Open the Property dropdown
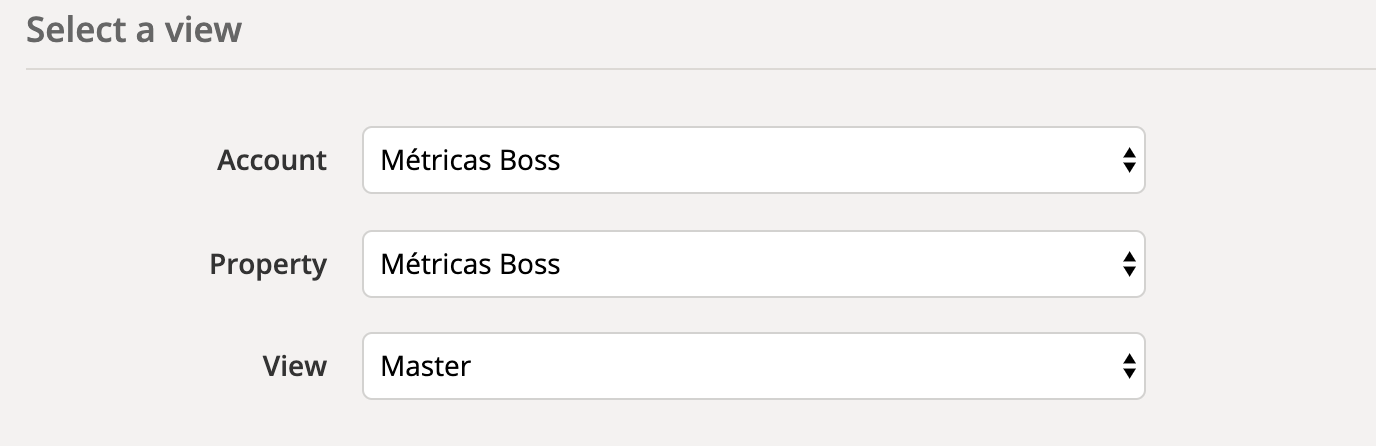Image resolution: width=1376 pixels, height=446 pixels. coord(753,264)
